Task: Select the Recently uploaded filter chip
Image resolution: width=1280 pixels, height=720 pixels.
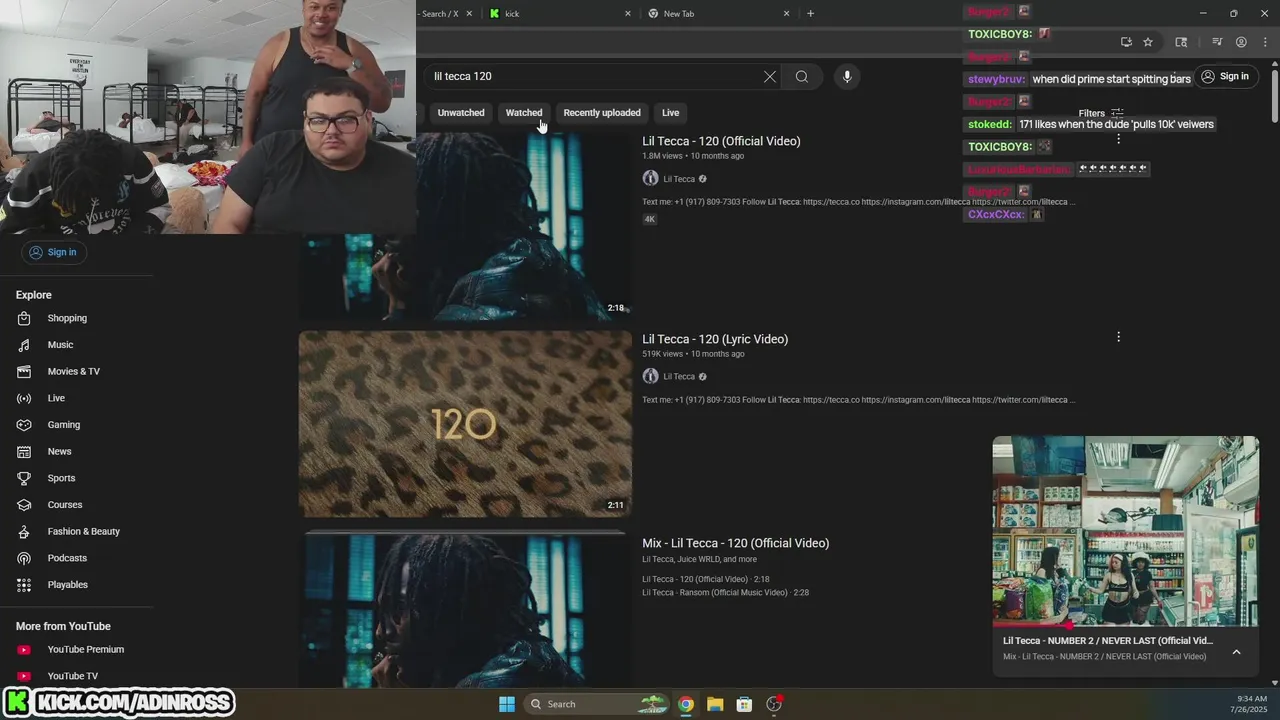Action: 602,113
